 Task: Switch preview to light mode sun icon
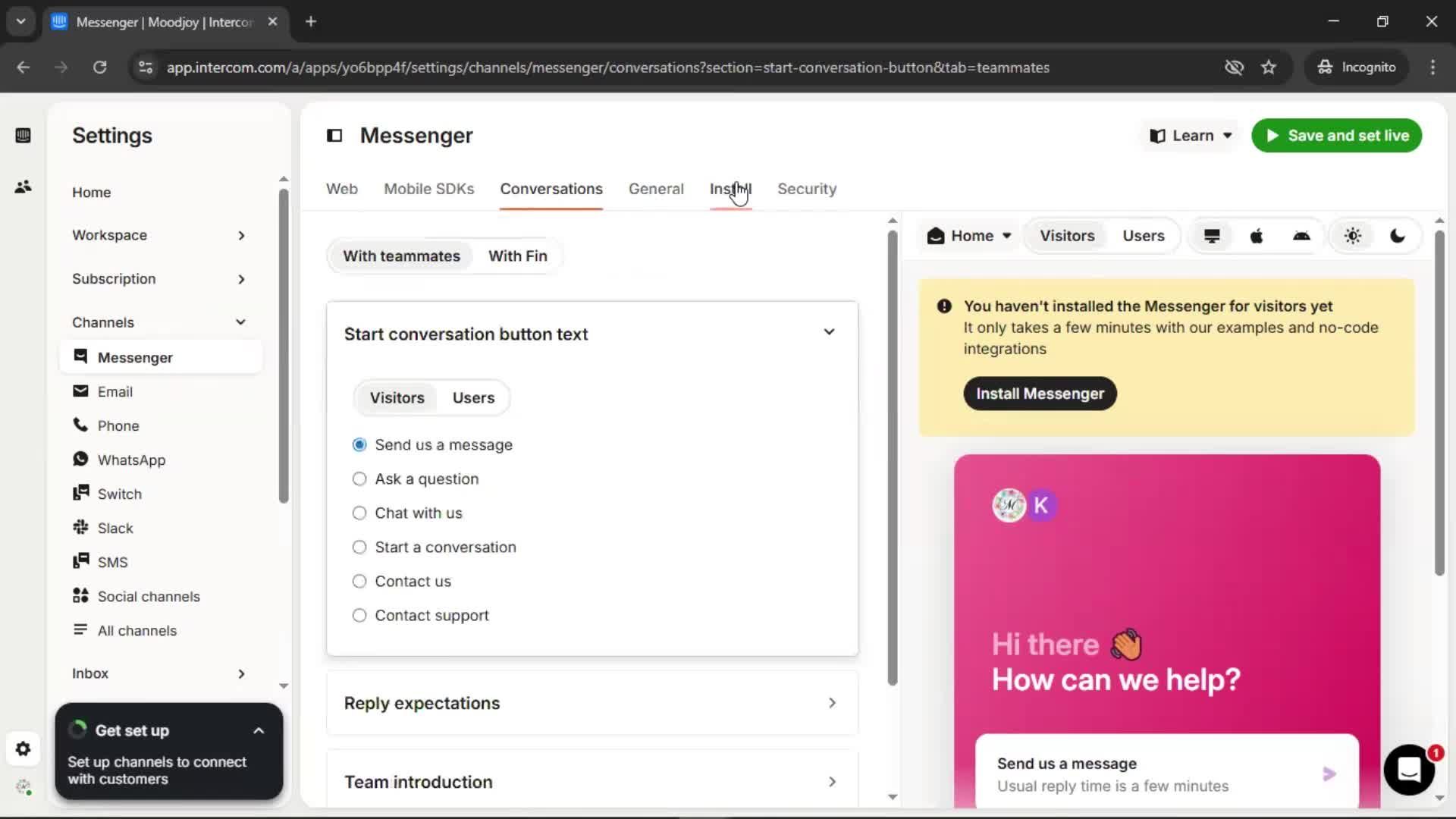tap(1353, 236)
